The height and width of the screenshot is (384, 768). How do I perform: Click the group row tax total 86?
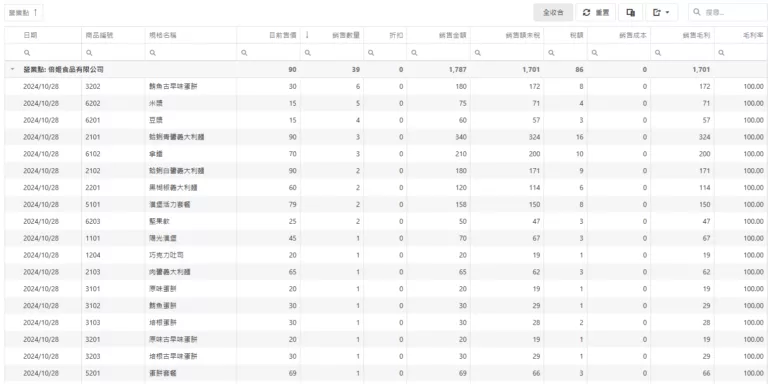(x=579, y=70)
